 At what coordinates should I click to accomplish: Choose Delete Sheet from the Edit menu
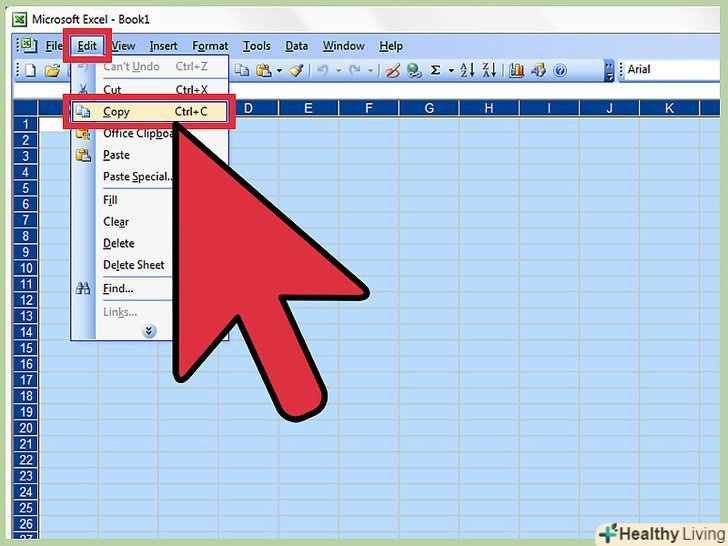click(x=123, y=265)
